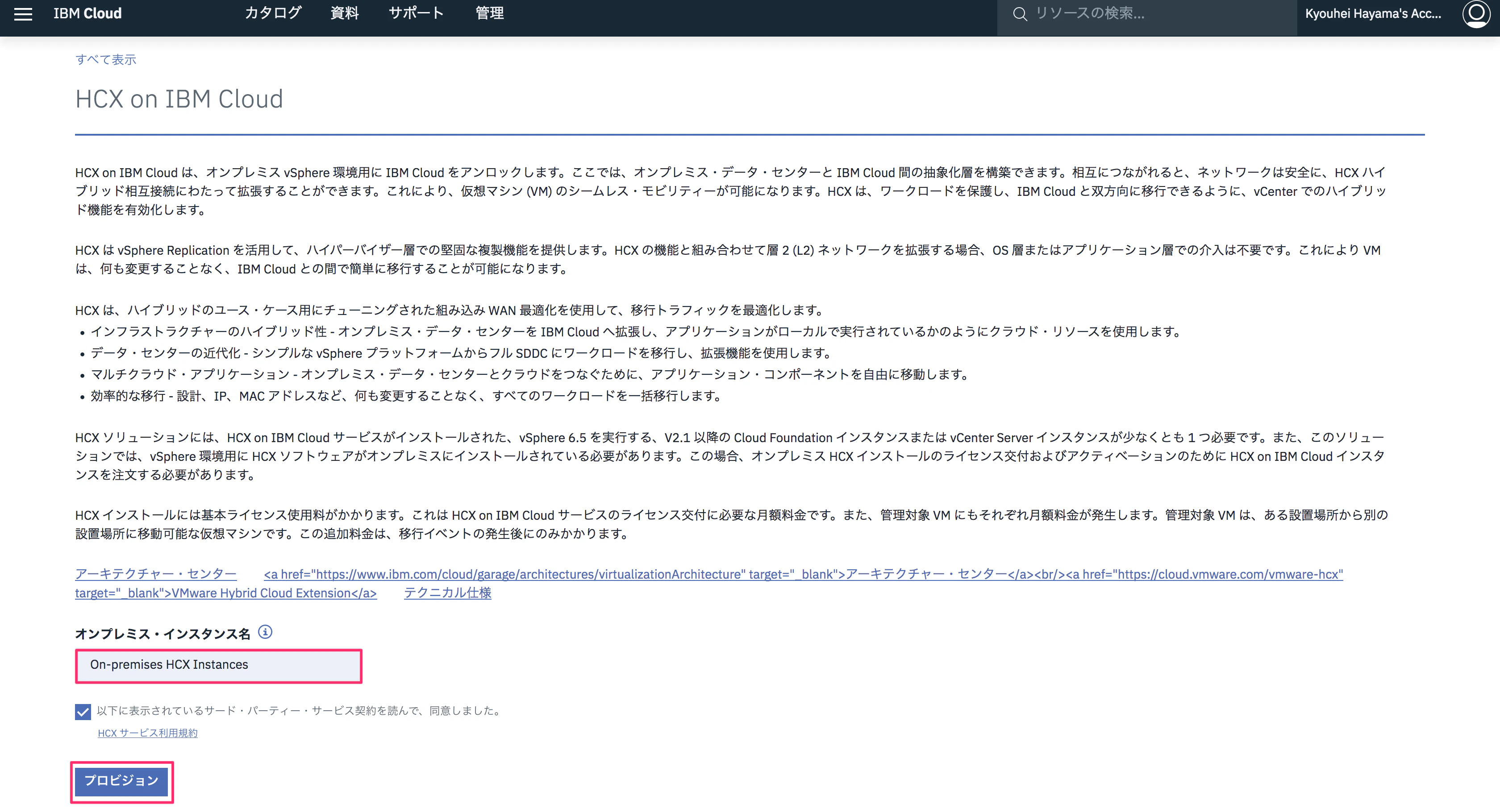Viewport: 1500px width, 812px height.
Task: Click the On-premises HCX Instances name field
Action: coord(218,665)
